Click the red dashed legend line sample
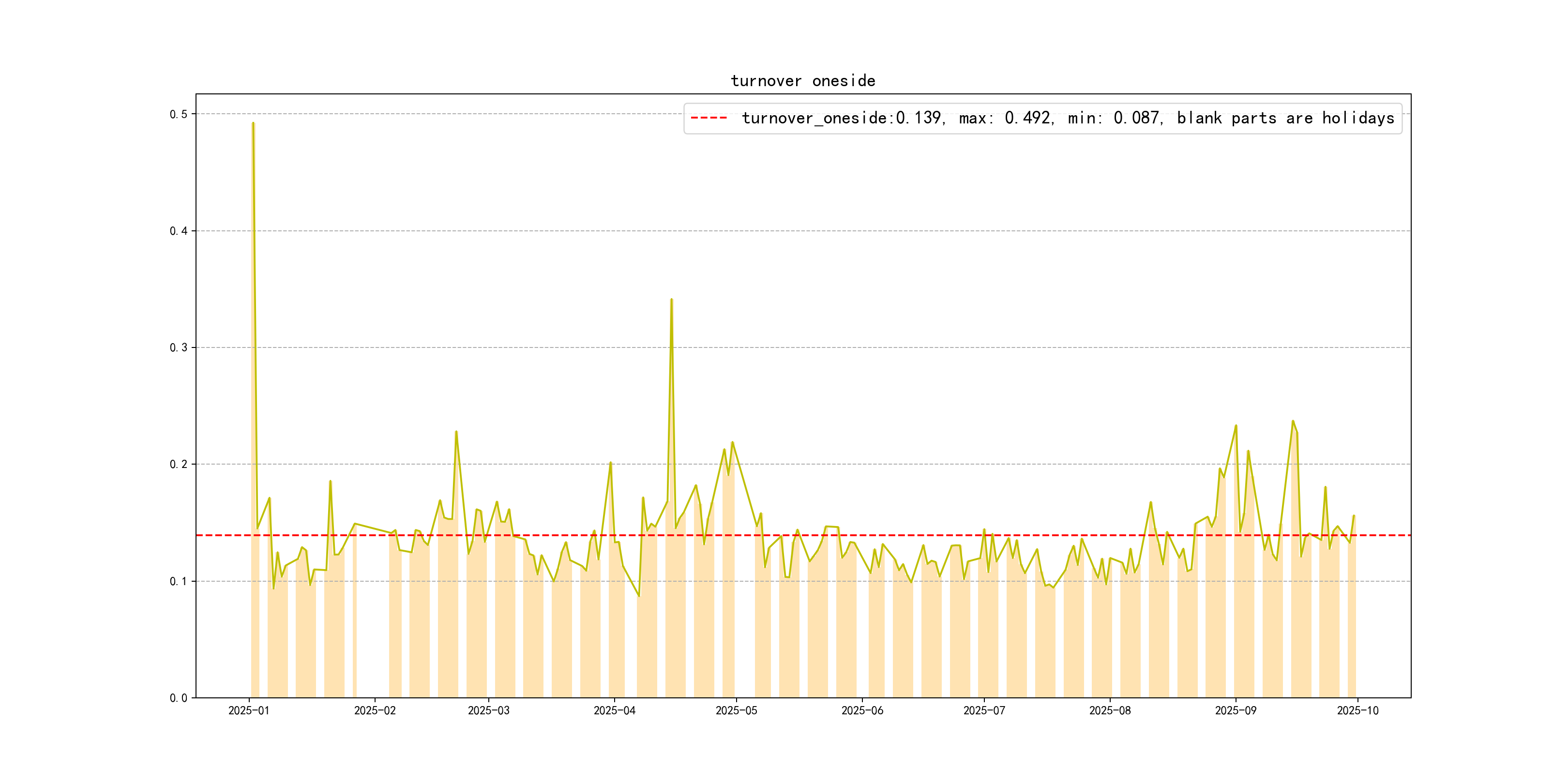The height and width of the screenshot is (784, 1568). tap(709, 118)
